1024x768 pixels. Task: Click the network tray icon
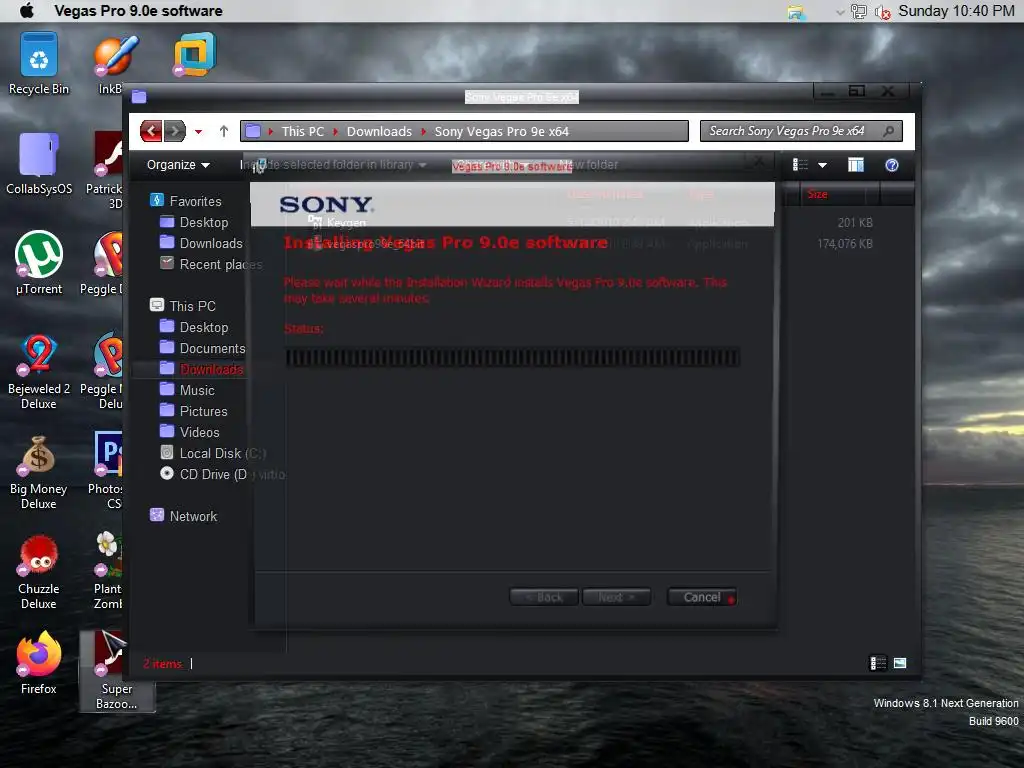click(x=859, y=12)
